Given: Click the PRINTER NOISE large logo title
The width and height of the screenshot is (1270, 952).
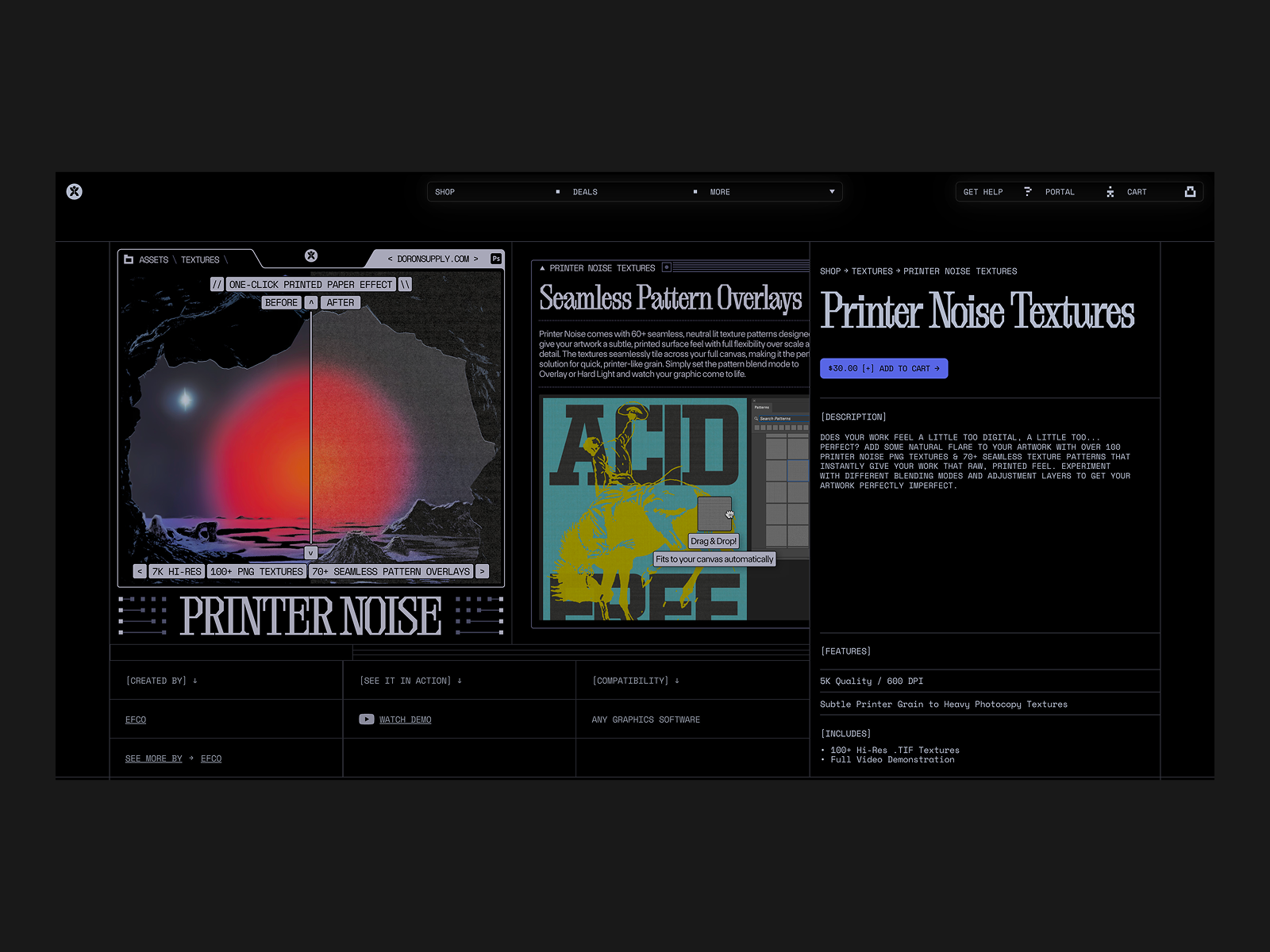Looking at the screenshot, I should tap(311, 616).
